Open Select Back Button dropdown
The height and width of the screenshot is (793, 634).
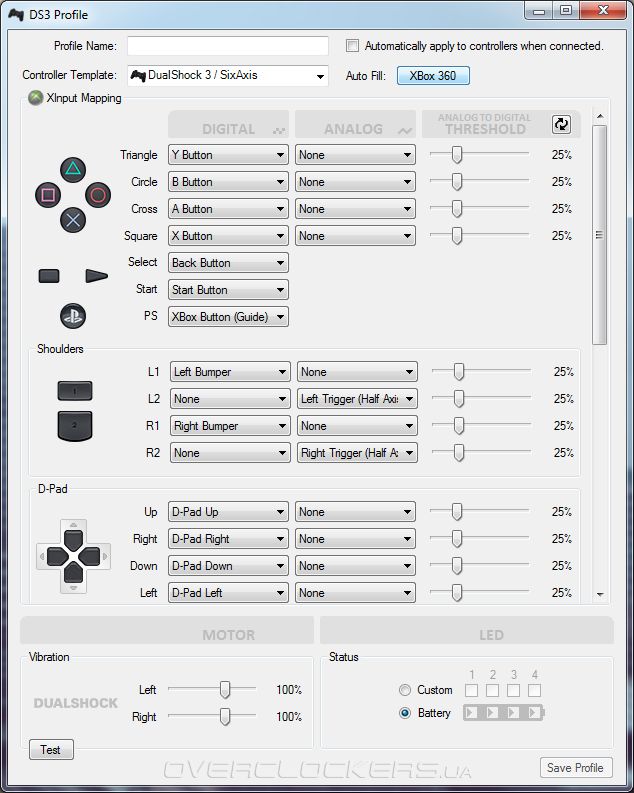pyautogui.click(x=229, y=262)
